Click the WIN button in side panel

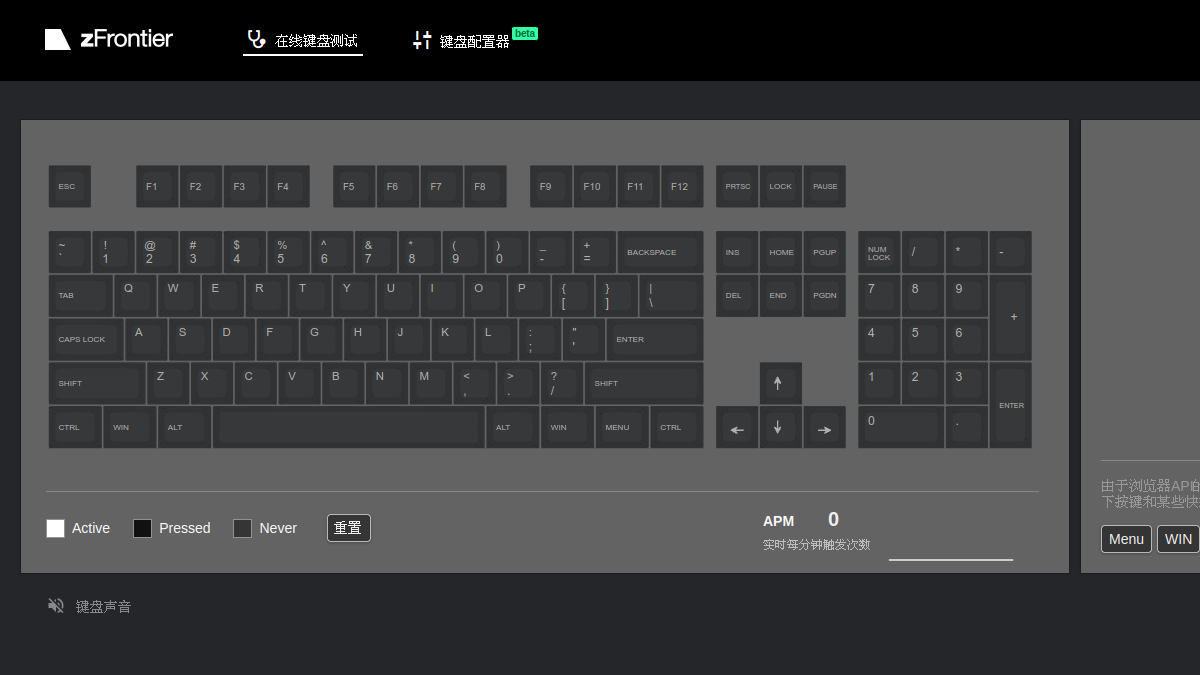[1179, 539]
